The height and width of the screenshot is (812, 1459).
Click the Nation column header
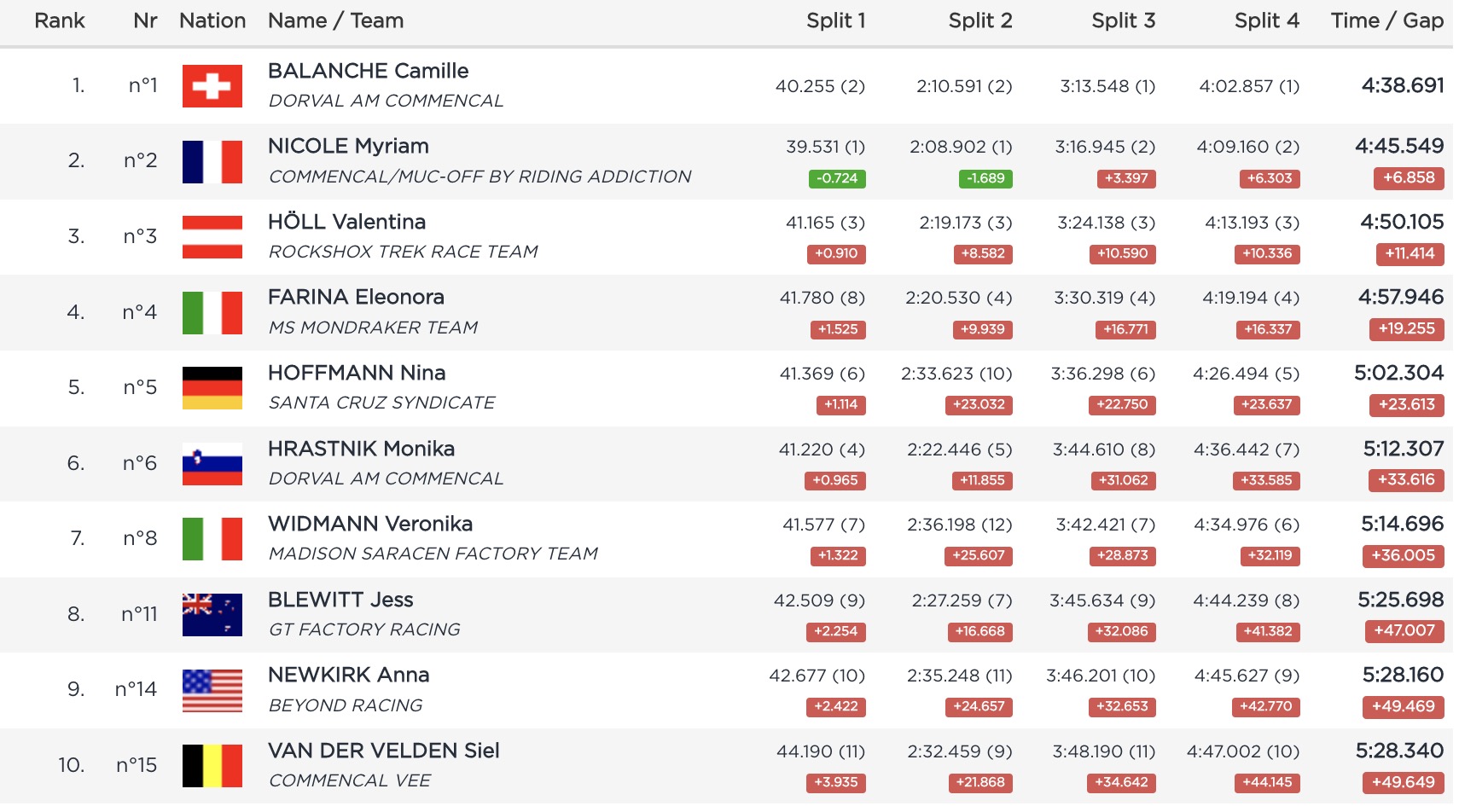point(212,20)
